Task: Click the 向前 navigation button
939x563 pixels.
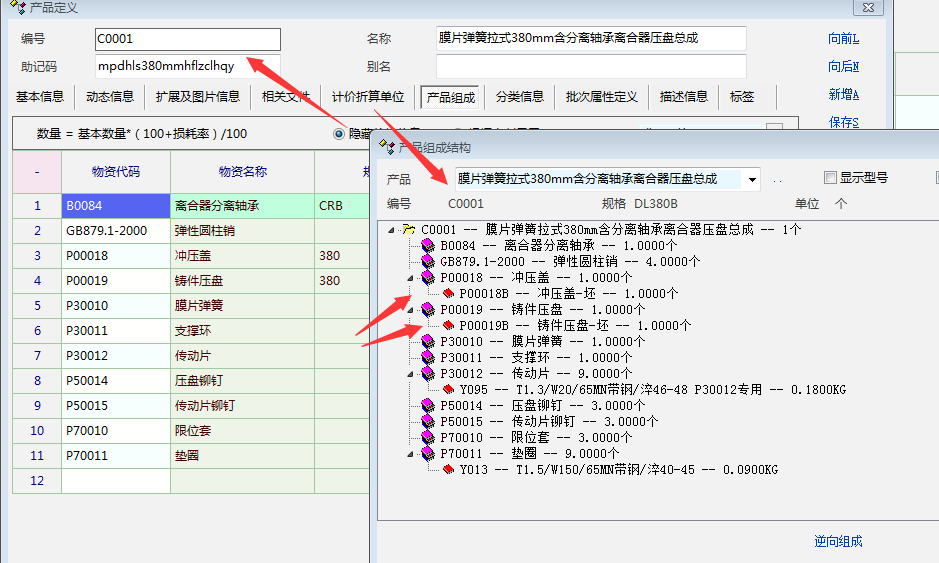Action: (843, 39)
